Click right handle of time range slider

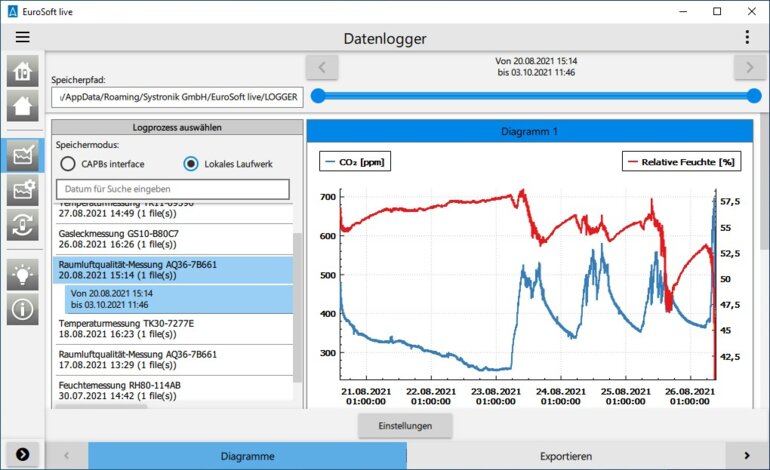754,96
